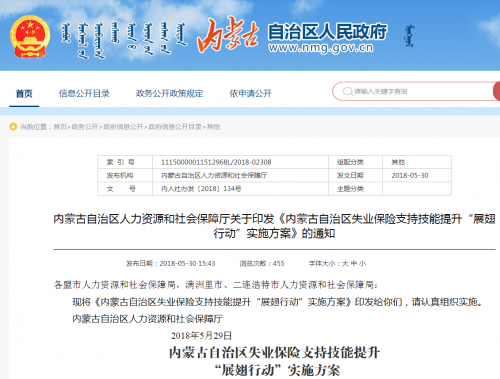Click the date line 2018年5月29日

click(201, 335)
